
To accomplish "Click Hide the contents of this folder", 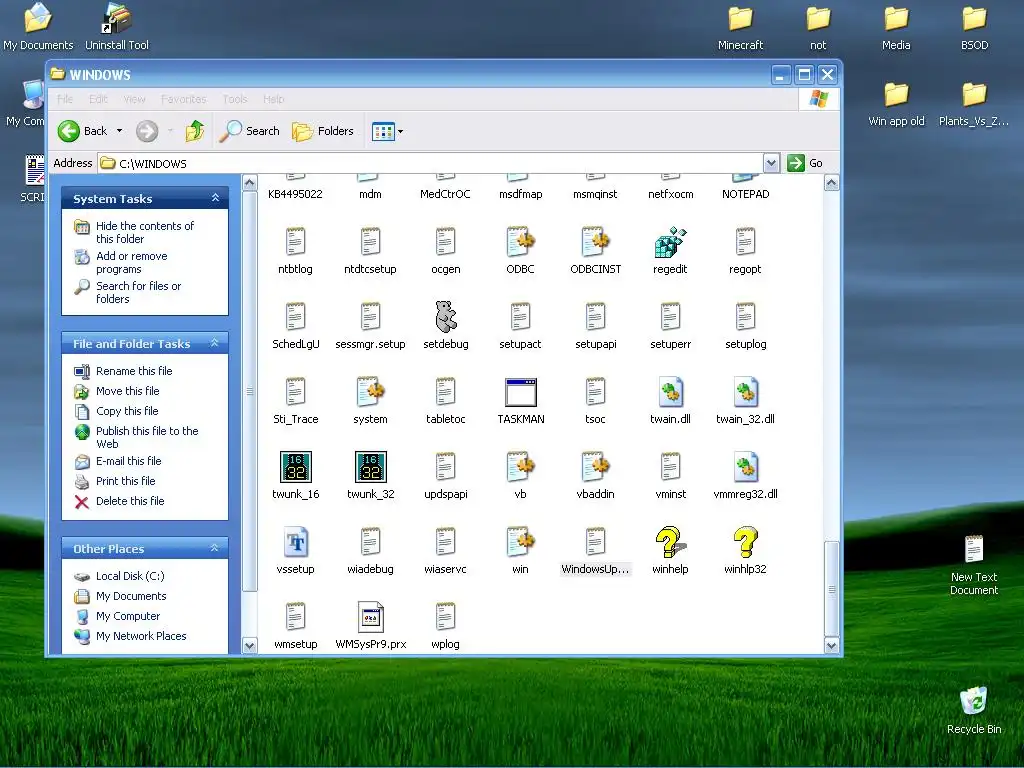I will pos(145,232).
